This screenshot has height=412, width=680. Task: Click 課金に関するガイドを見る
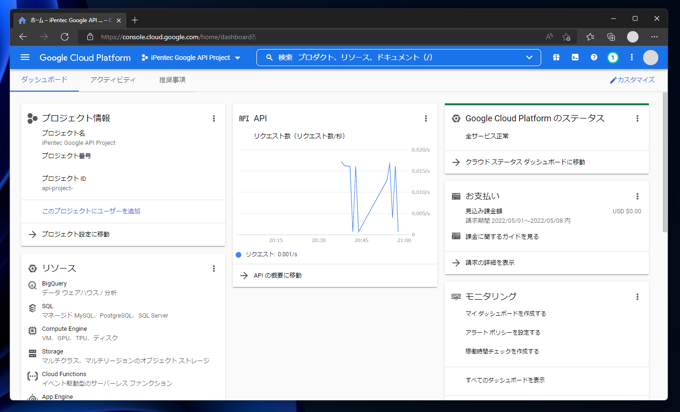[502, 237]
